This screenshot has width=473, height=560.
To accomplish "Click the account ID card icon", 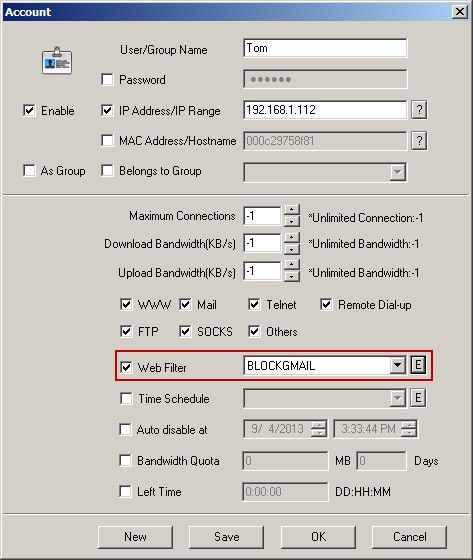I will (57, 61).
